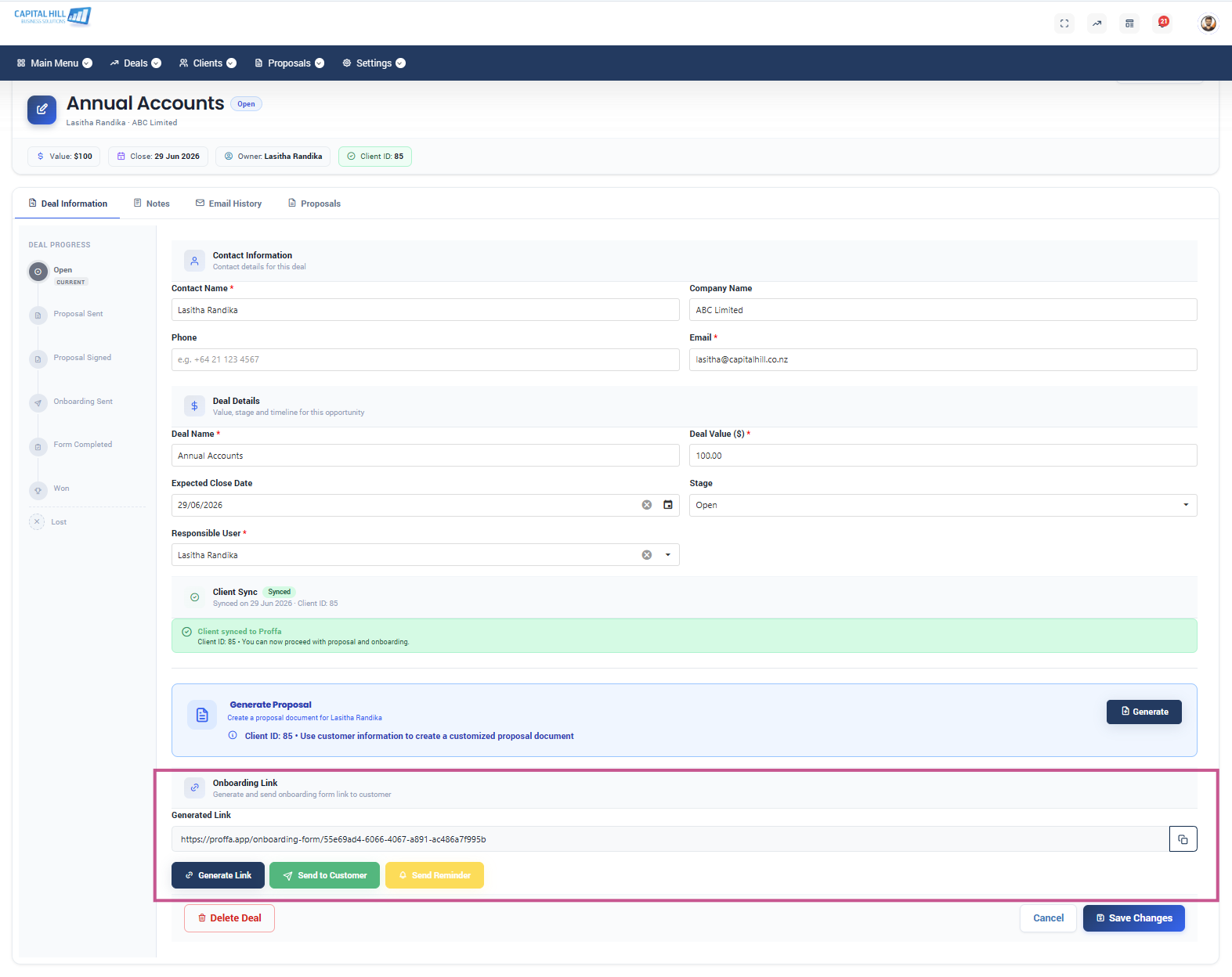Switch to the Proposals tab

pyautogui.click(x=314, y=204)
